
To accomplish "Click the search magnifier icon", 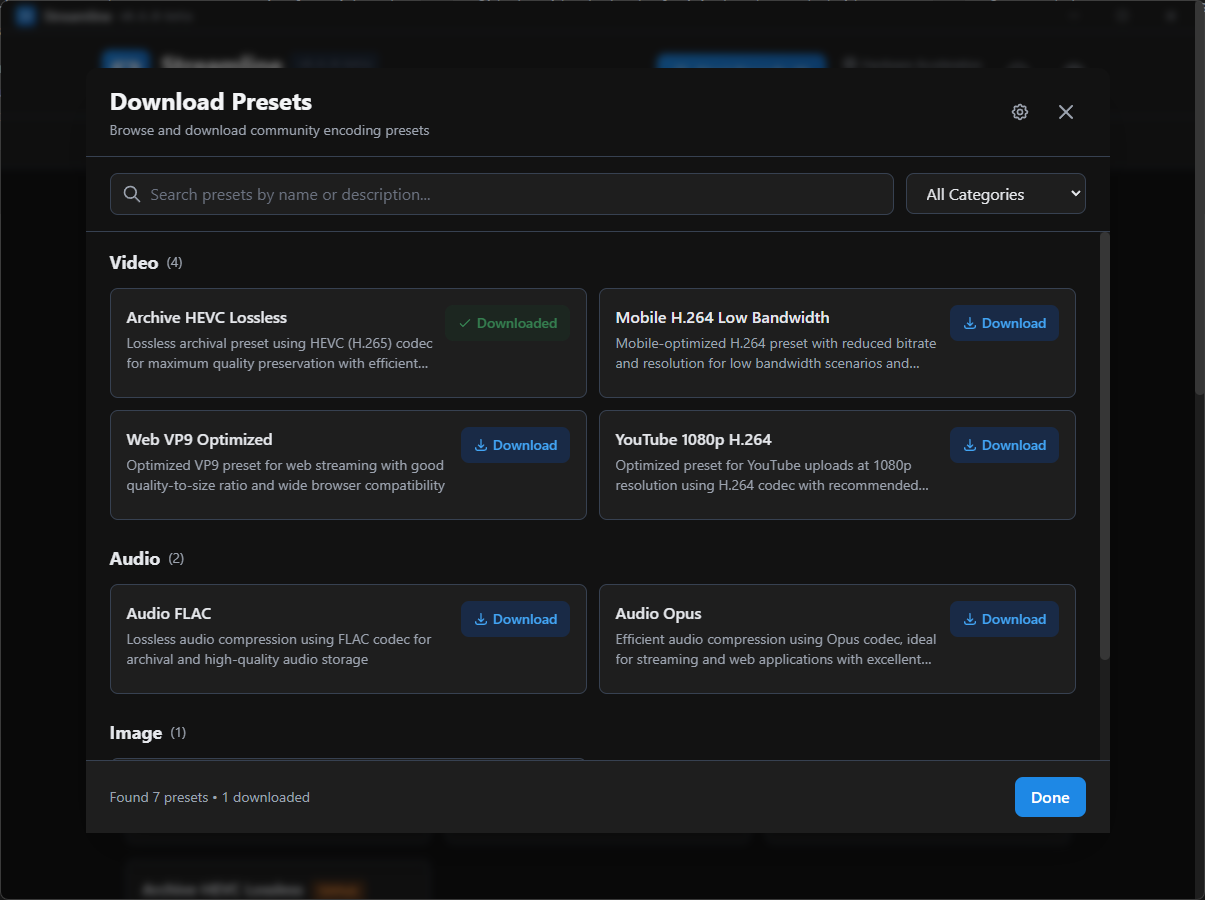I will click(x=131, y=193).
